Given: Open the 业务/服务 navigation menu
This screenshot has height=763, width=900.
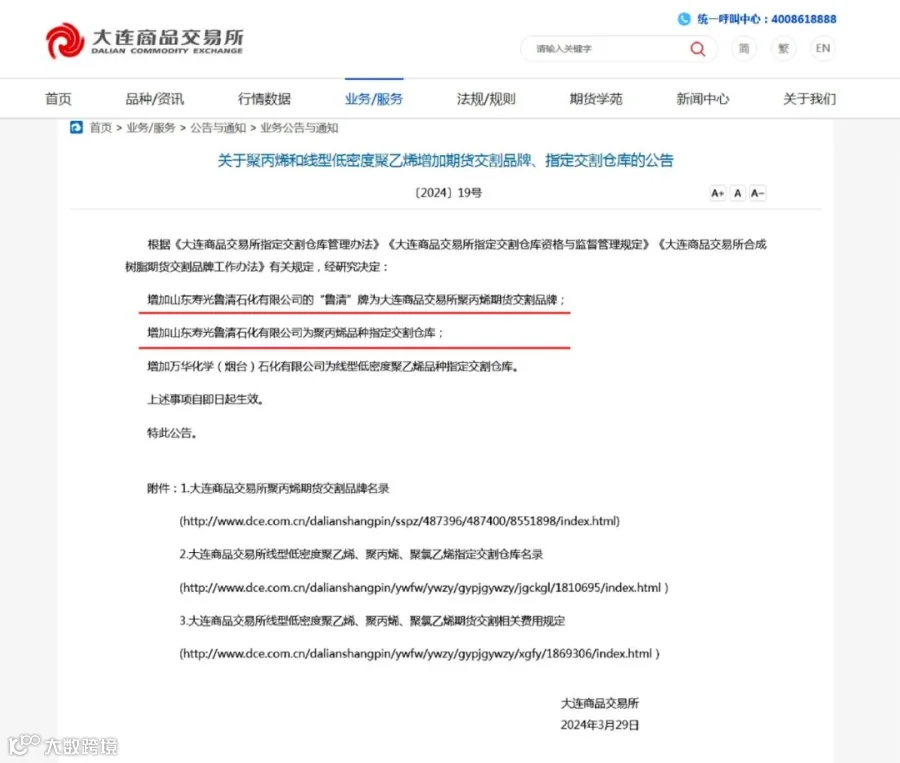Looking at the screenshot, I should point(374,99).
